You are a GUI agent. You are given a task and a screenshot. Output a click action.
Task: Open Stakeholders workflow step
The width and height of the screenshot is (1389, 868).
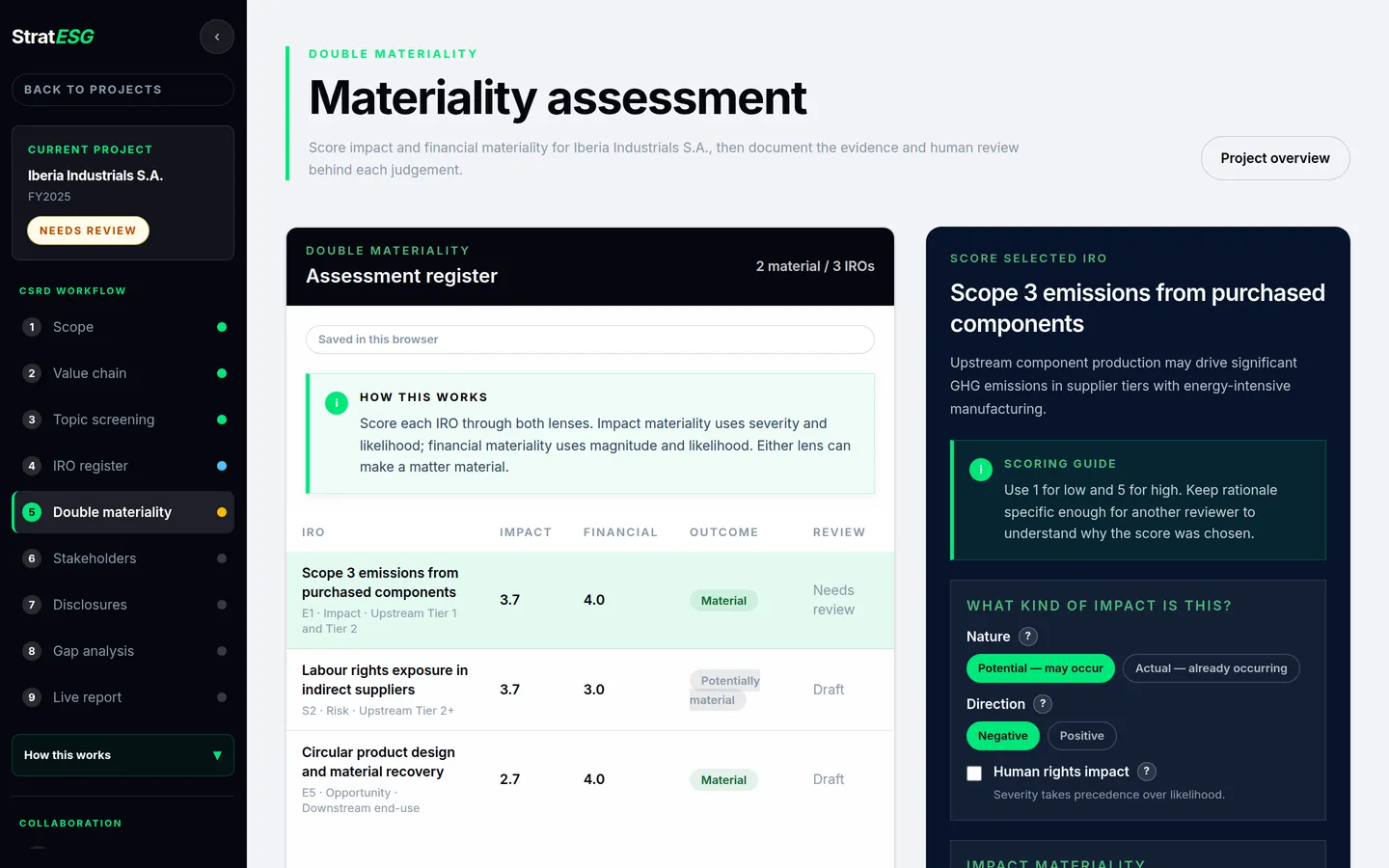point(123,558)
